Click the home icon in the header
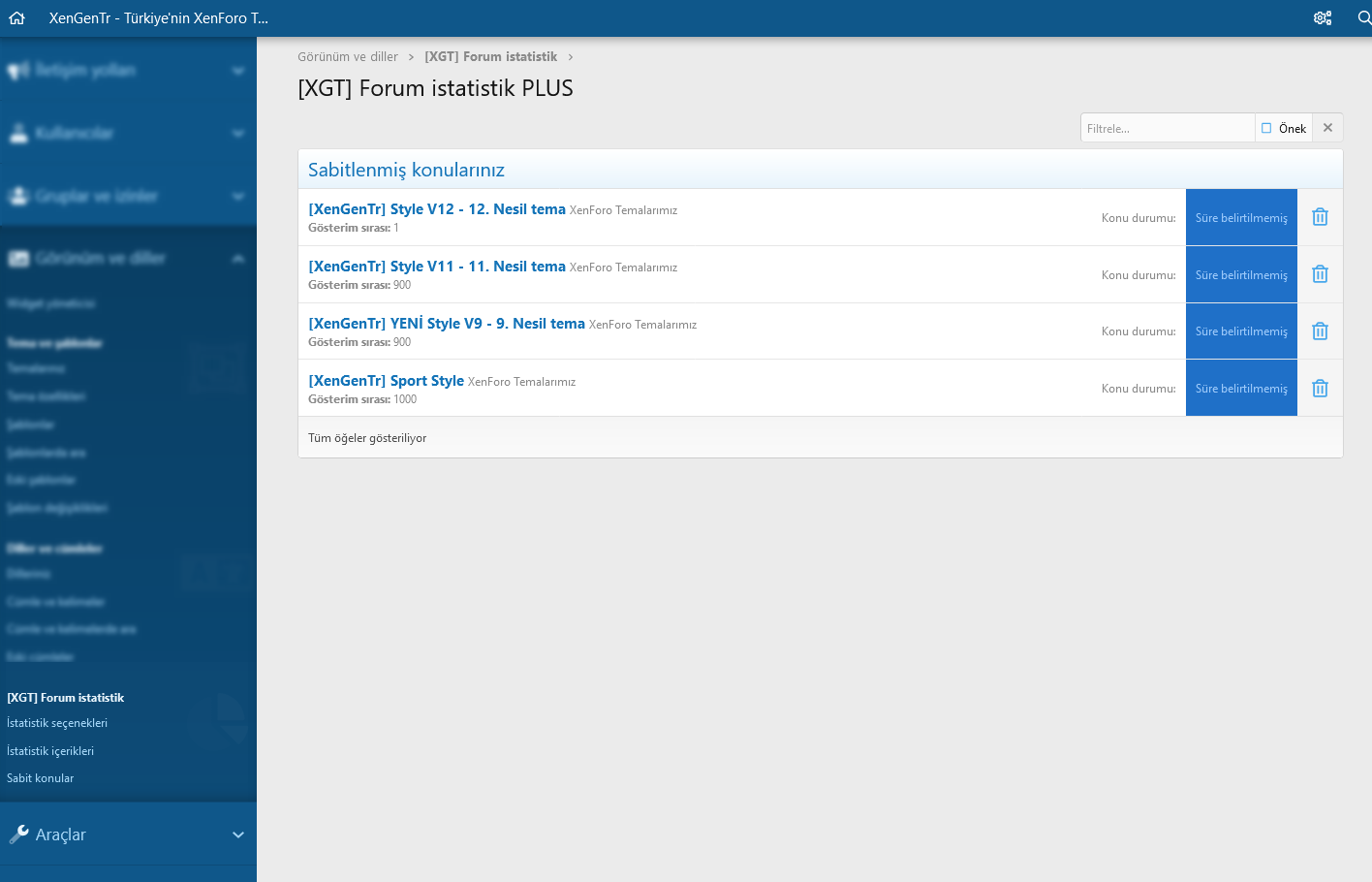1372x882 pixels. pyautogui.click(x=16, y=17)
